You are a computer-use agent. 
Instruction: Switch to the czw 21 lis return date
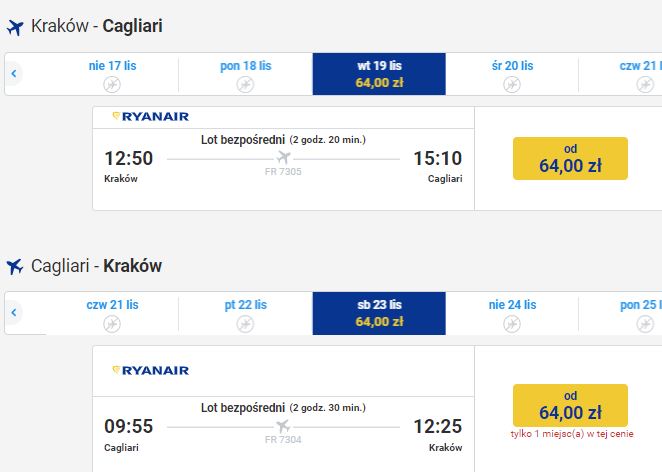click(112, 313)
